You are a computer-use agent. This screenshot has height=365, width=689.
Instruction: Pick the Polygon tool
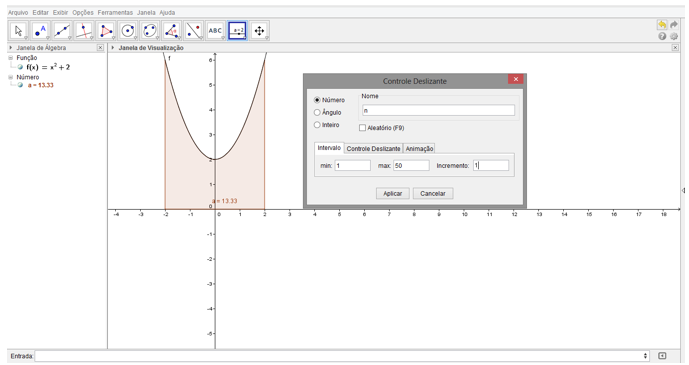click(106, 31)
